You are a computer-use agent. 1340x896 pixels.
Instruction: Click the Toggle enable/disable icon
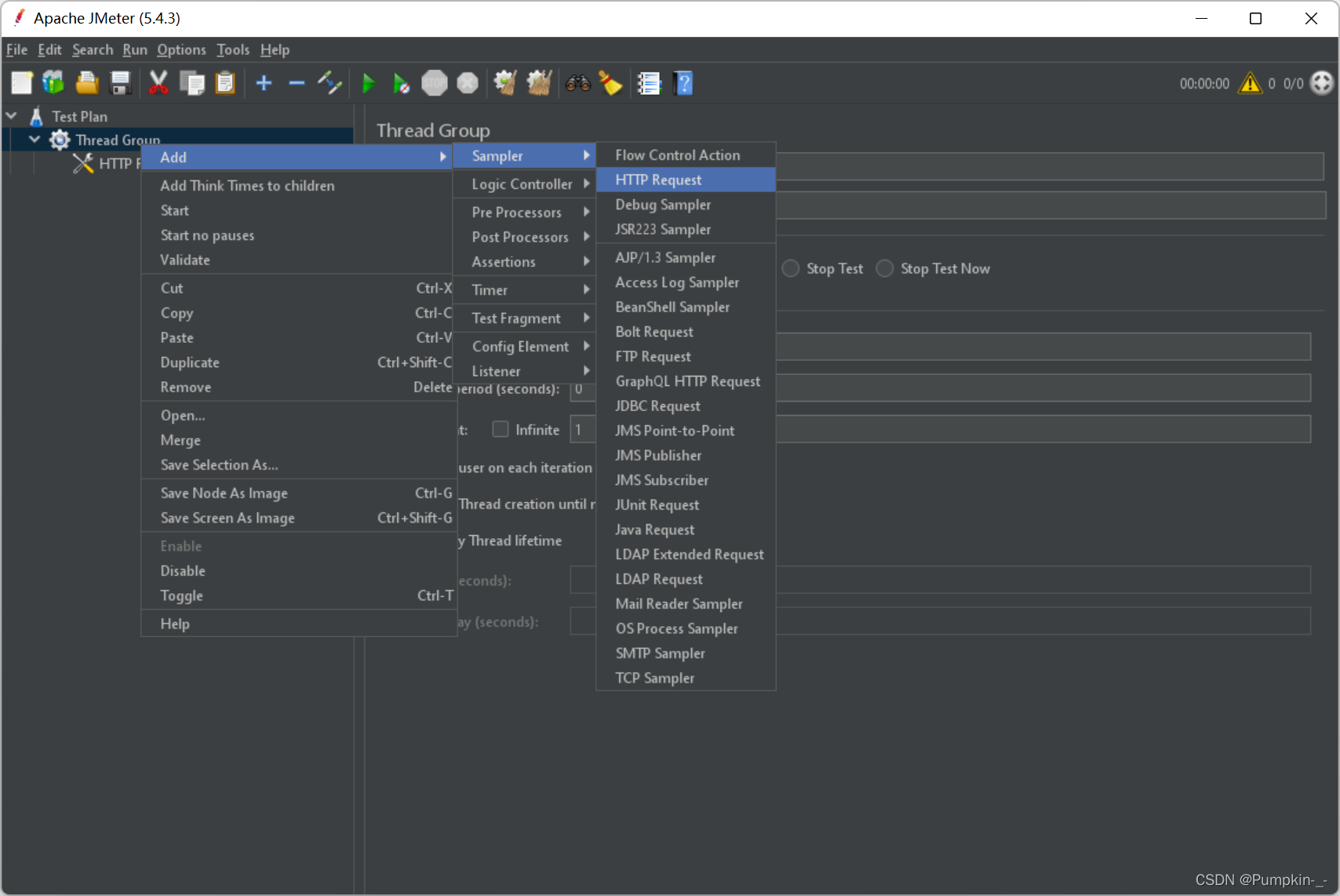pos(330,83)
